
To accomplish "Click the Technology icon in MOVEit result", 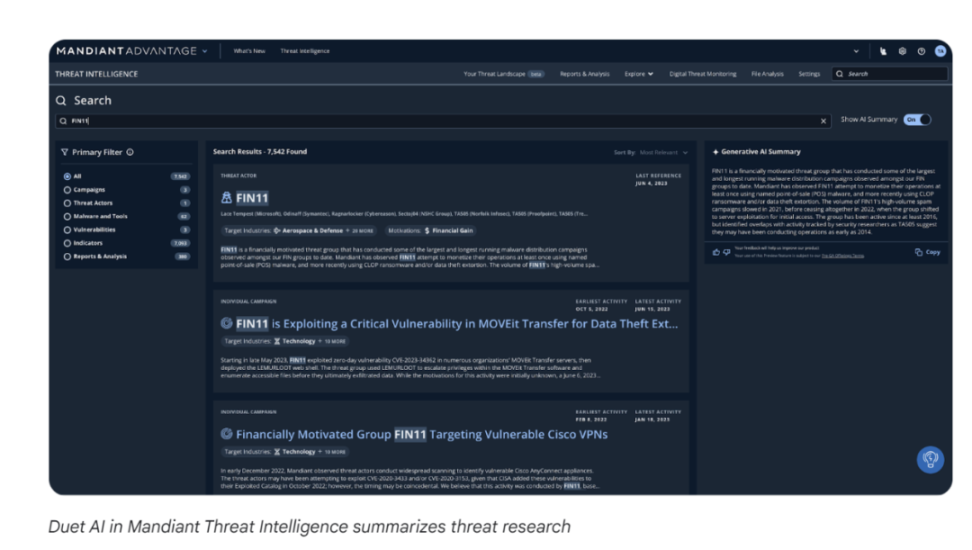I will tap(277, 341).
